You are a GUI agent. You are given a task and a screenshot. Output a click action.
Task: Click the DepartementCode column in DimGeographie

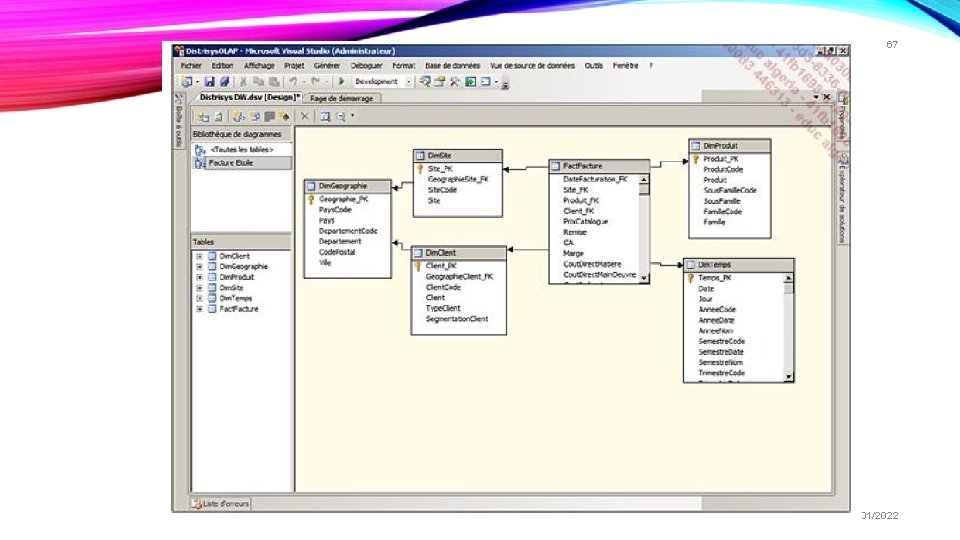click(x=348, y=231)
